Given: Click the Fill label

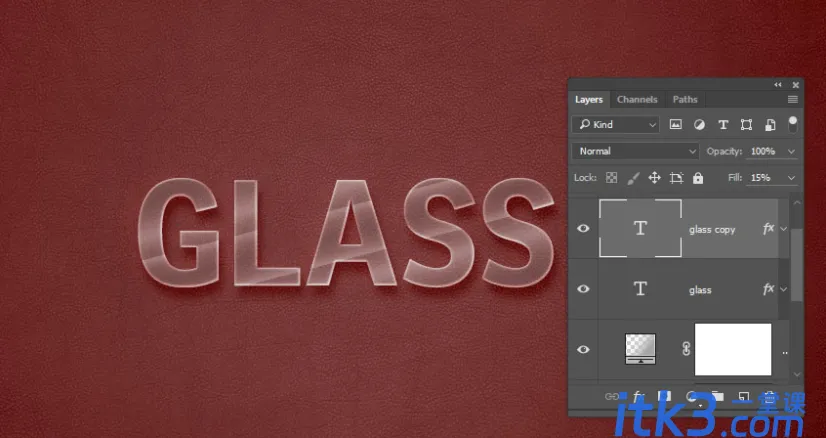Looking at the screenshot, I should (x=735, y=178).
